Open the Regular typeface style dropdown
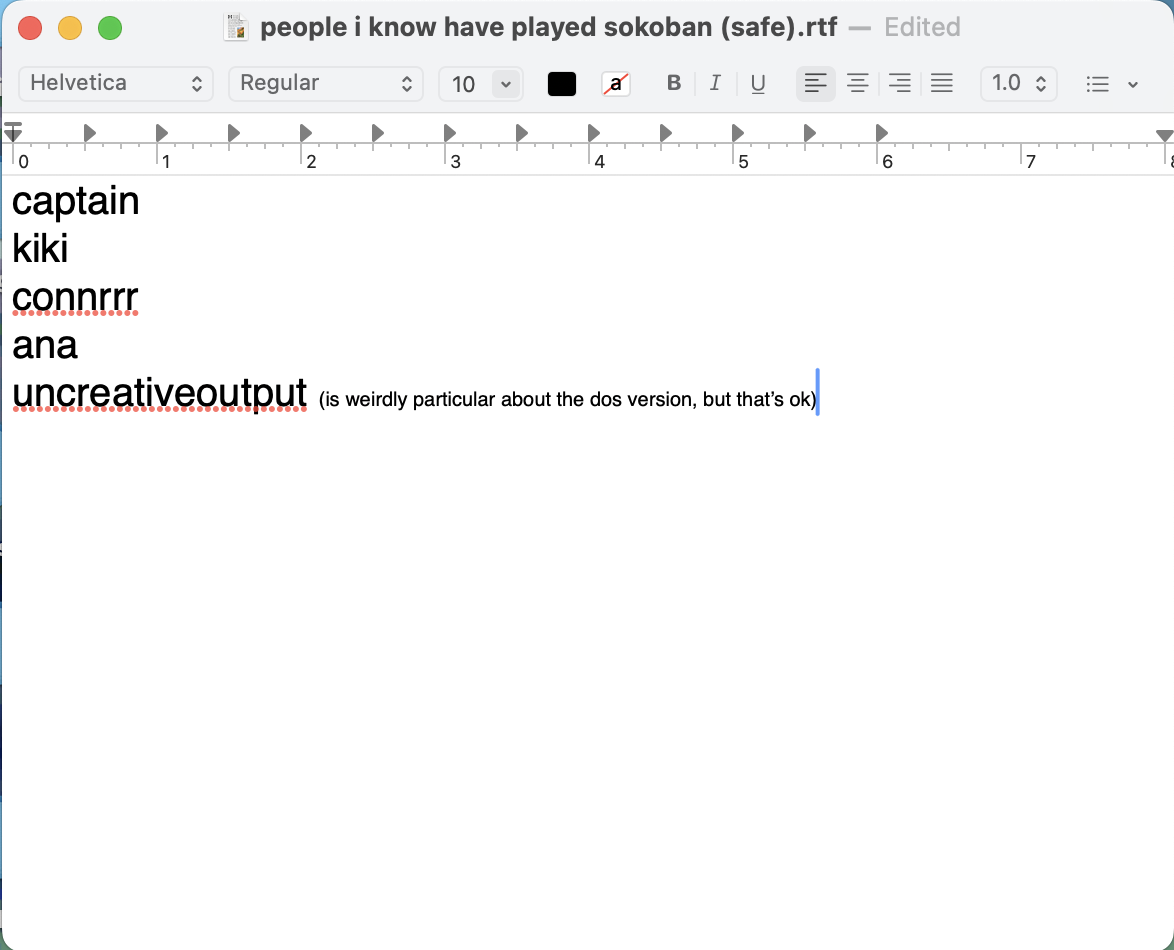1174x950 pixels. [x=326, y=83]
